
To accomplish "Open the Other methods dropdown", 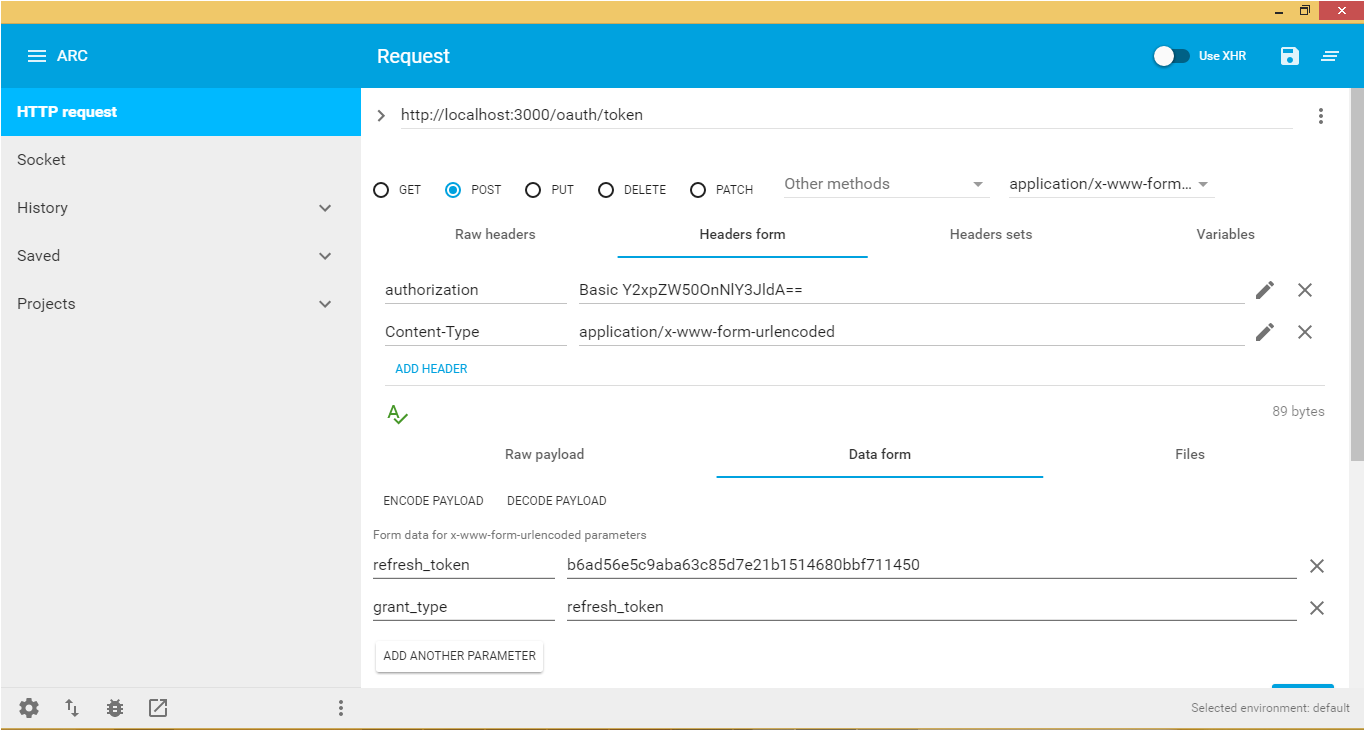I will [885, 185].
